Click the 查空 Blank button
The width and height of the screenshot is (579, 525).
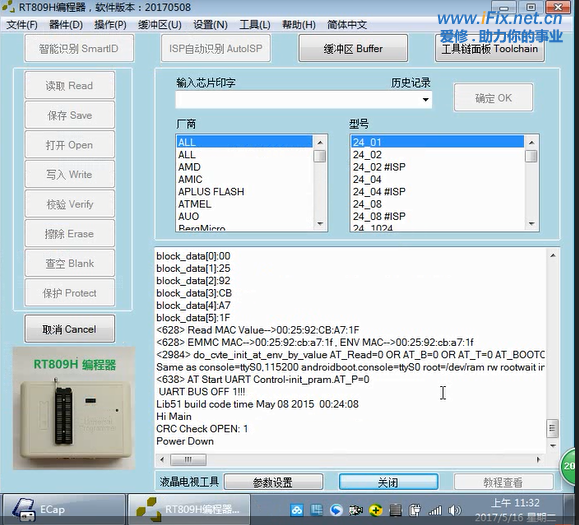click(69, 263)
